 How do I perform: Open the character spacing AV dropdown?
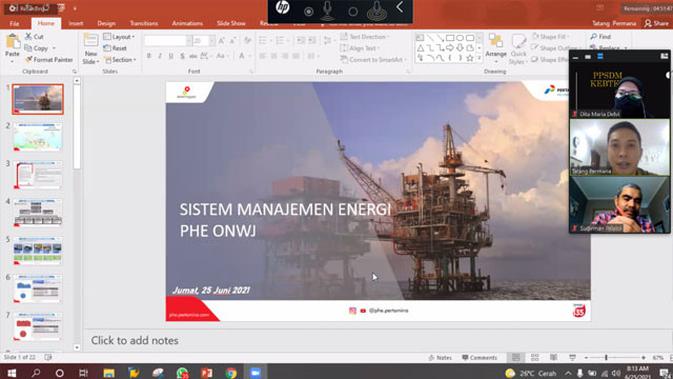coord(206,56)
